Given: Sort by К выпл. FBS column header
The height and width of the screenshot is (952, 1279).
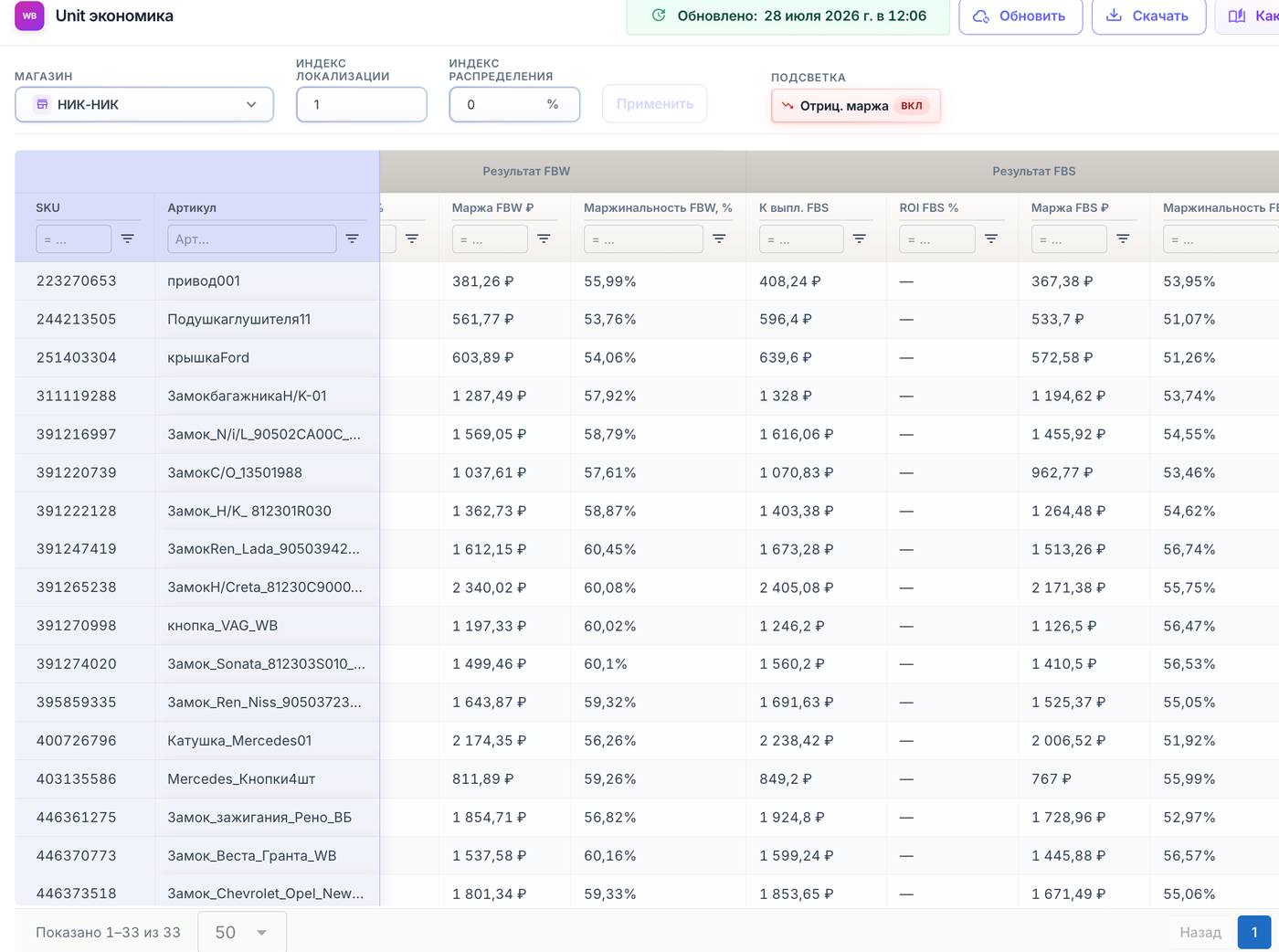Looking at the screenshot, I should click(794, 207).
